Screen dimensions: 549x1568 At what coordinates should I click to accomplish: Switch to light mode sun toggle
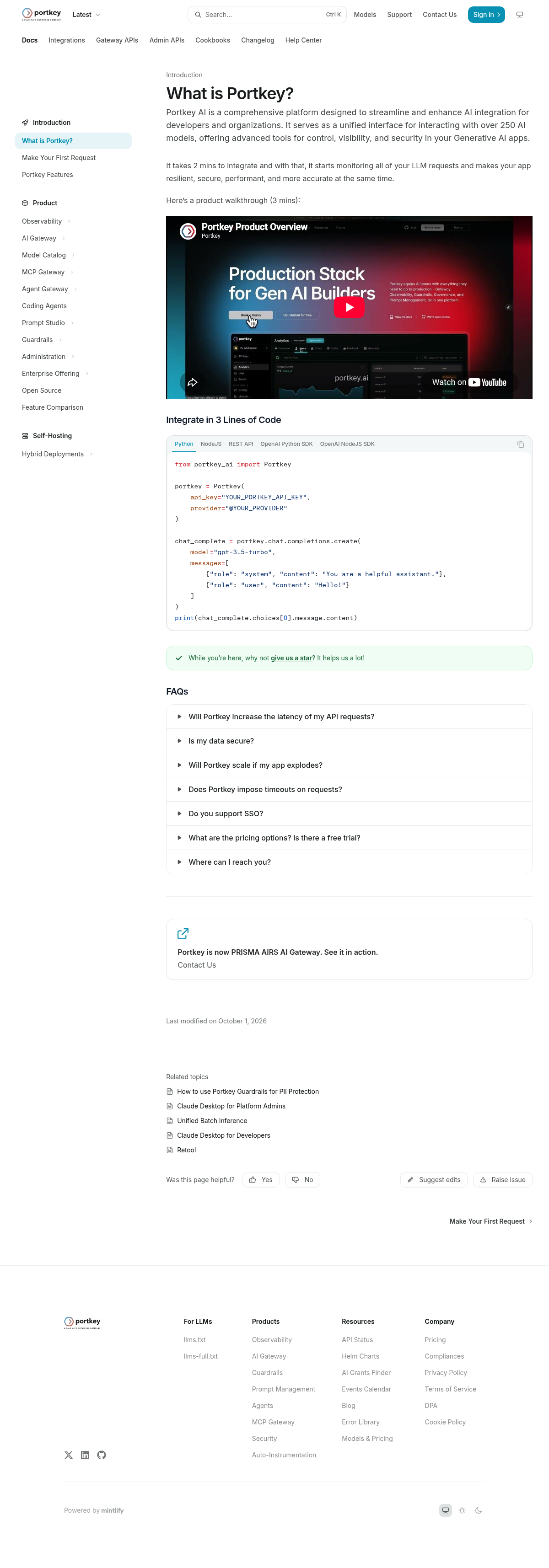[x=463, y=1510]
